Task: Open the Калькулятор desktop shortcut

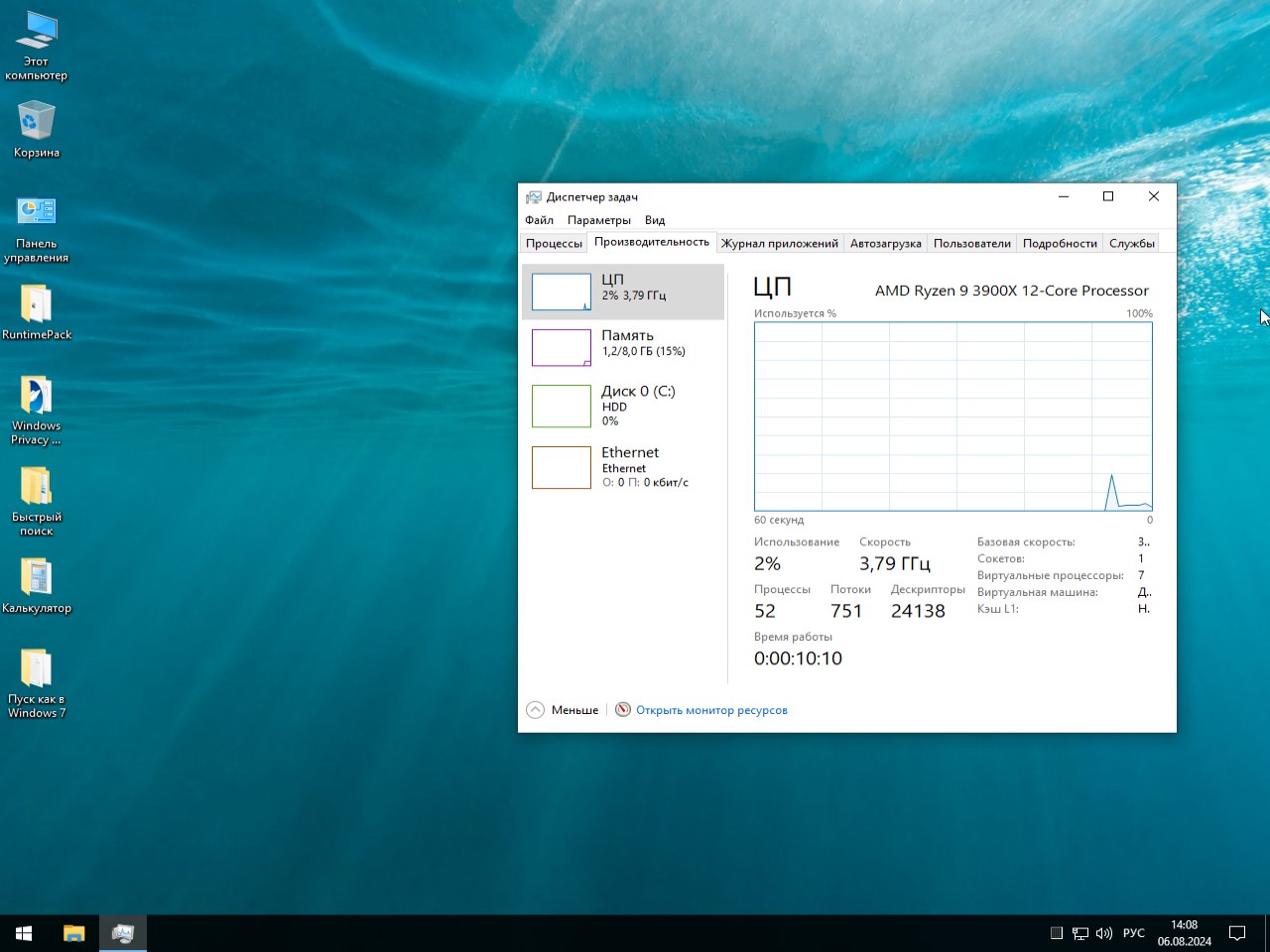Action: click(x=37, y=577)
